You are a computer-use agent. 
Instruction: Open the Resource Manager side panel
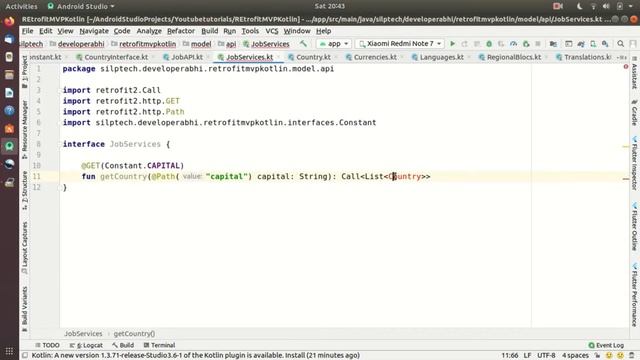coord(24,129)
